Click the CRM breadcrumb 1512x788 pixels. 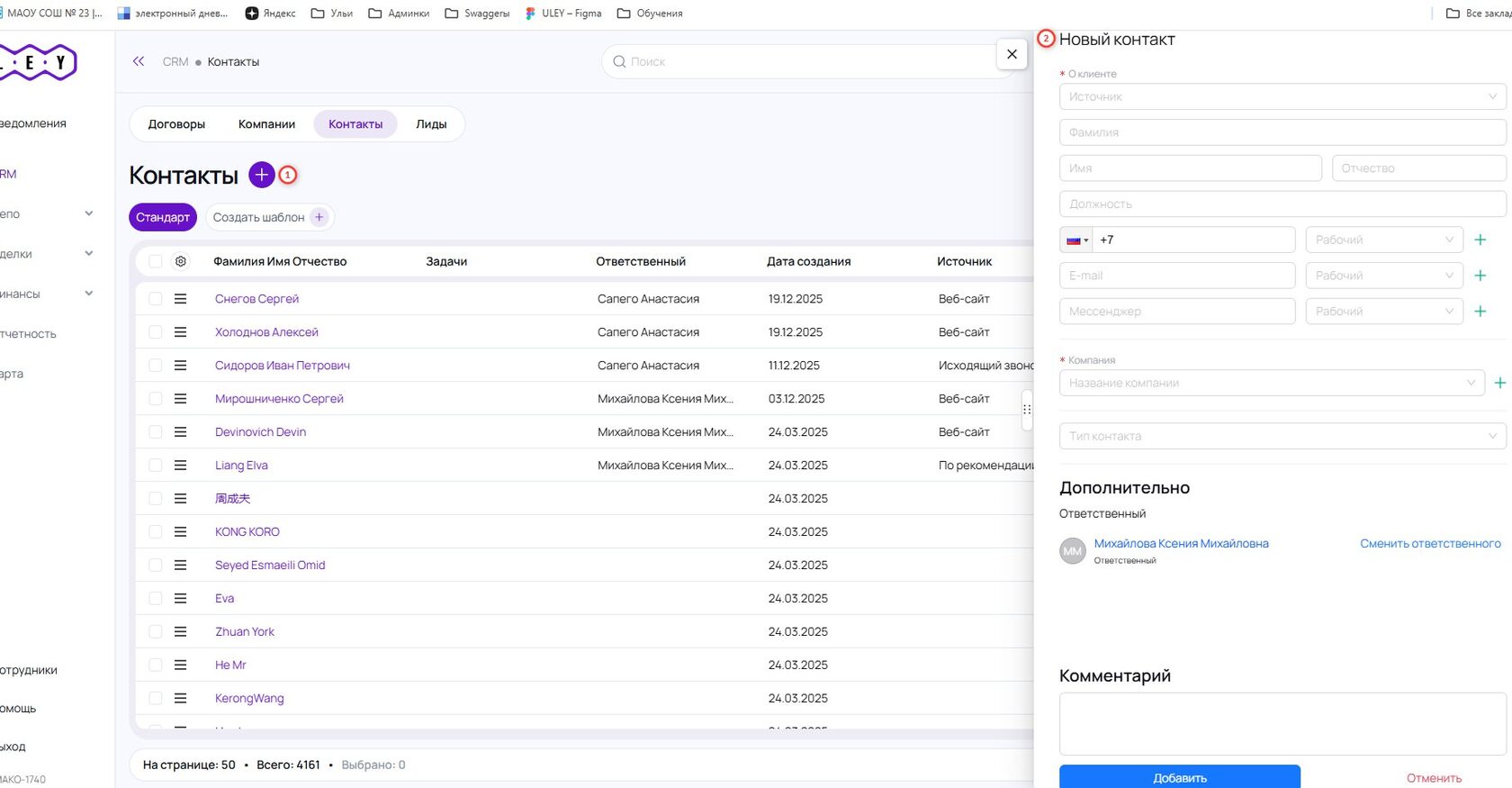(x=175, y=61)
